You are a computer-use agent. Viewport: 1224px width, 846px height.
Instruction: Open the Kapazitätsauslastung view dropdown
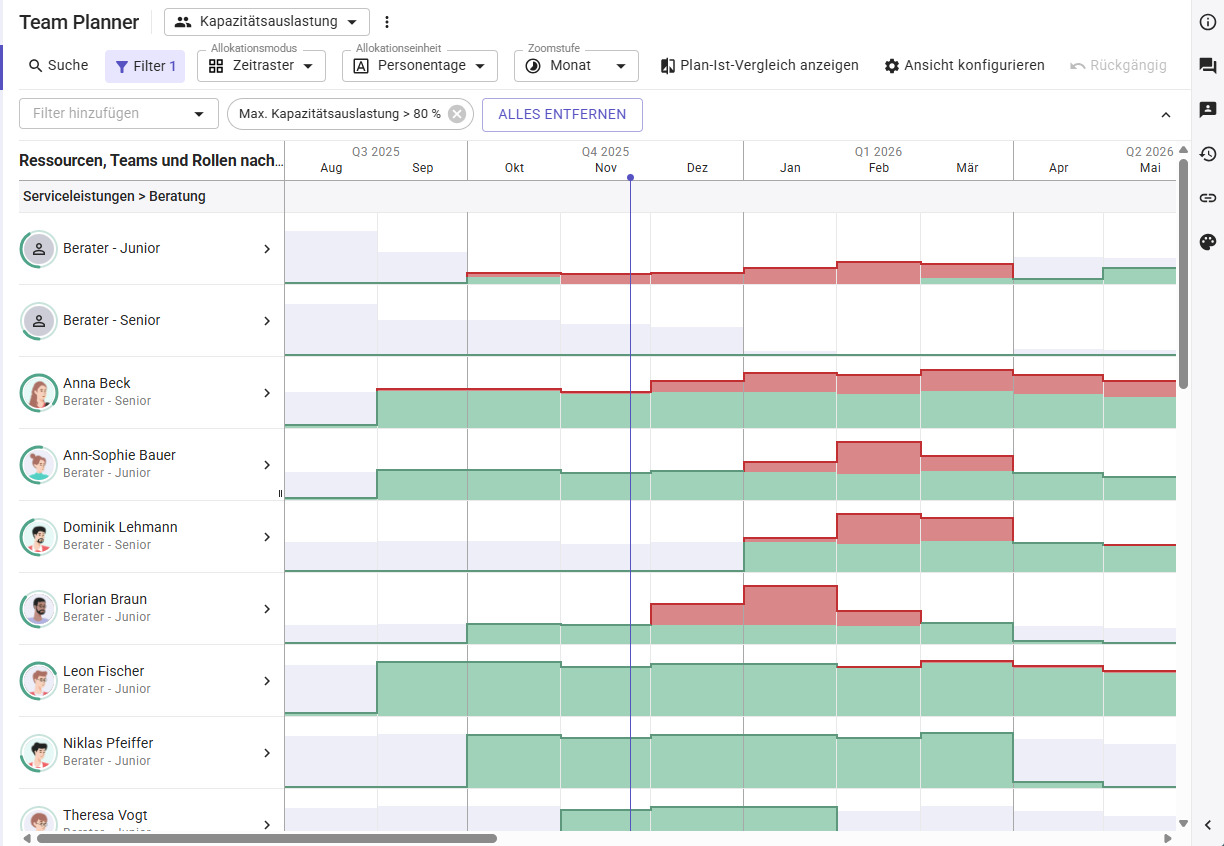[x=267, y=22]
